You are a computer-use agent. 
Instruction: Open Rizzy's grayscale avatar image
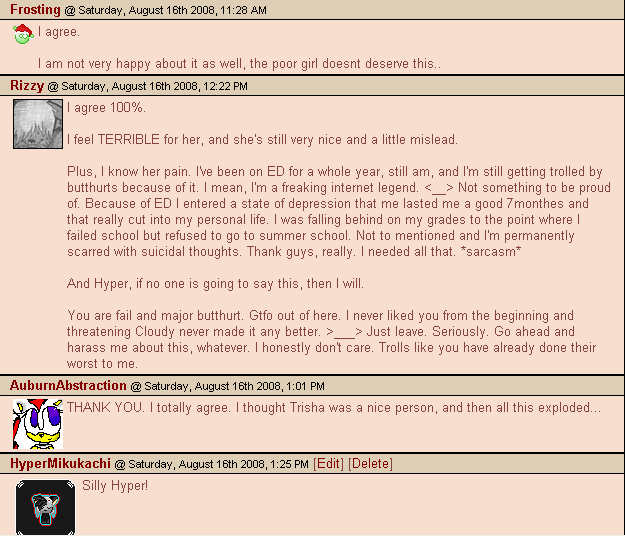[x=38, y=124]
